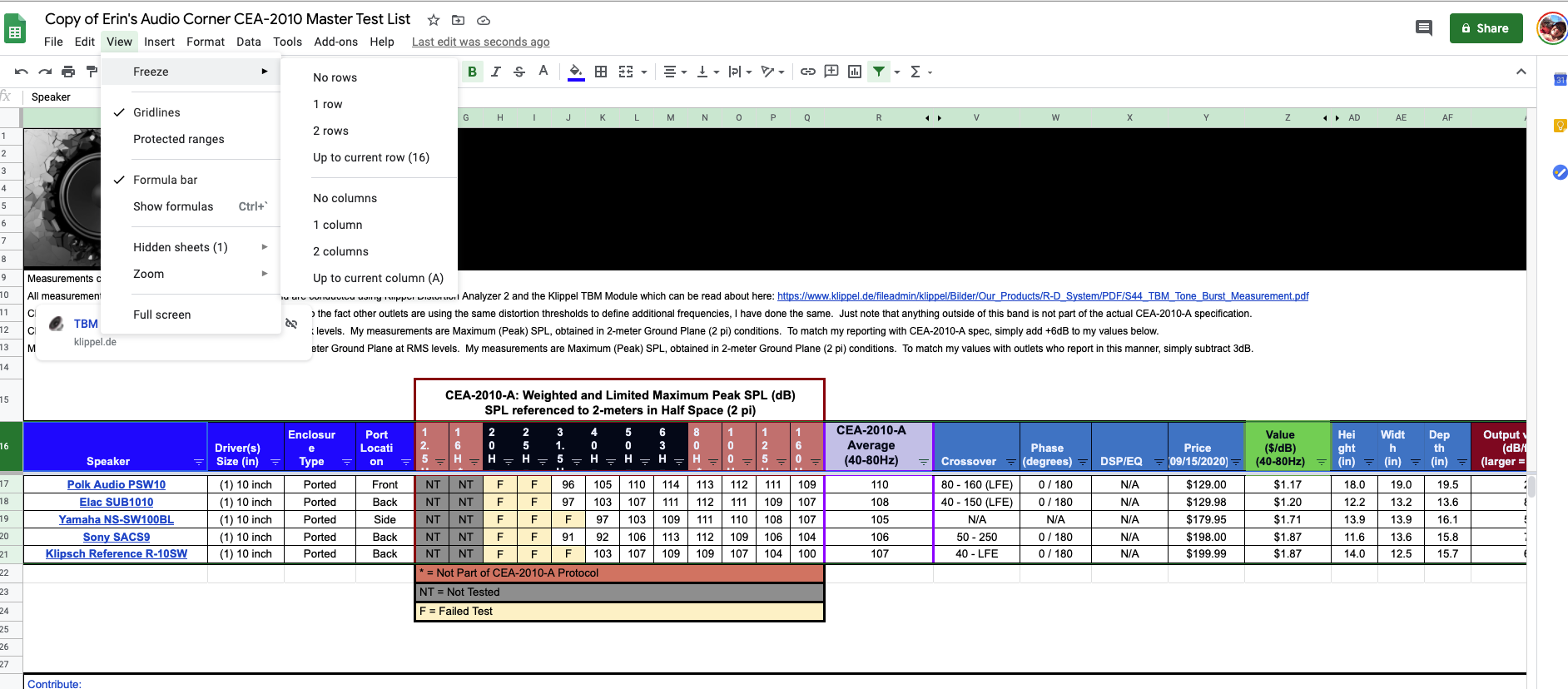Image resolution: width=1568 pixels, height=689 pixels.
Task: Open the comment history icon
Action: click(1424, 28)
